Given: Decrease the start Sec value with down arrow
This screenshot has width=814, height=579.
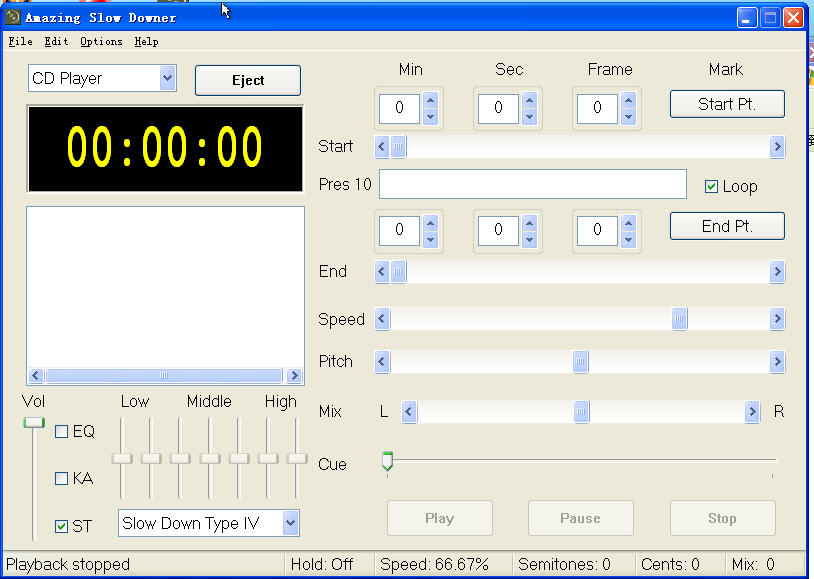Looking at the screenshot, I should [x=529, y=116].
